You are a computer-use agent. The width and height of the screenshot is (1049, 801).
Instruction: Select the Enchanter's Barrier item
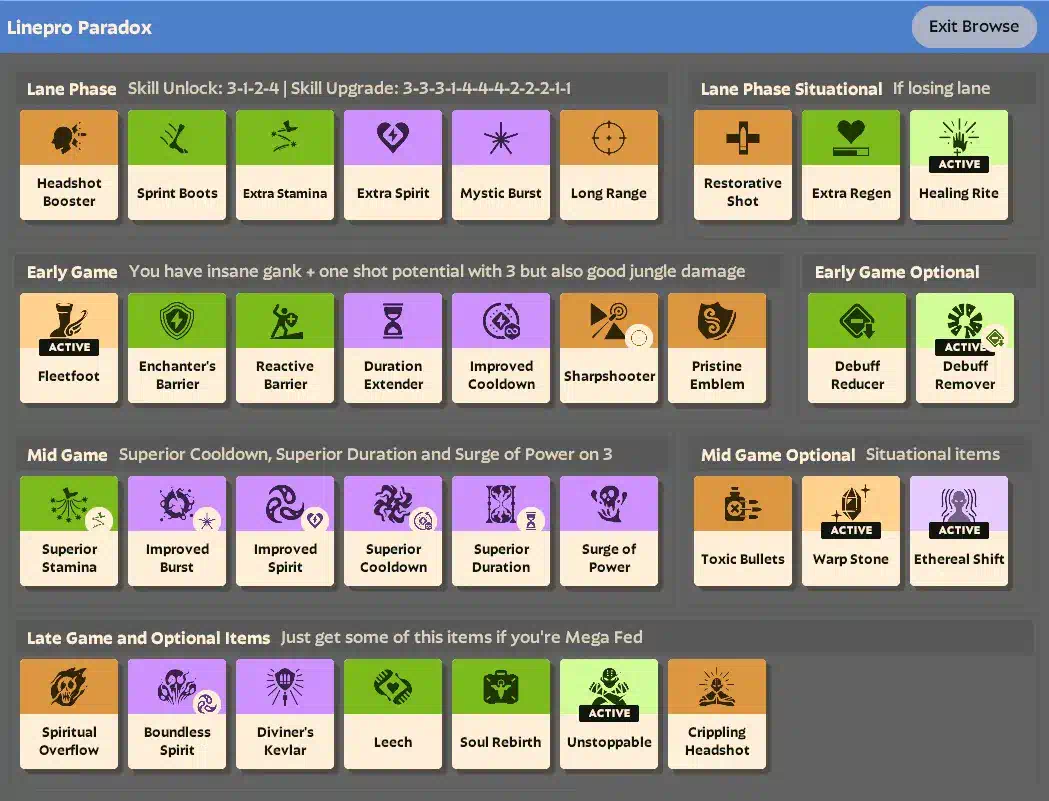pos(177,348)
